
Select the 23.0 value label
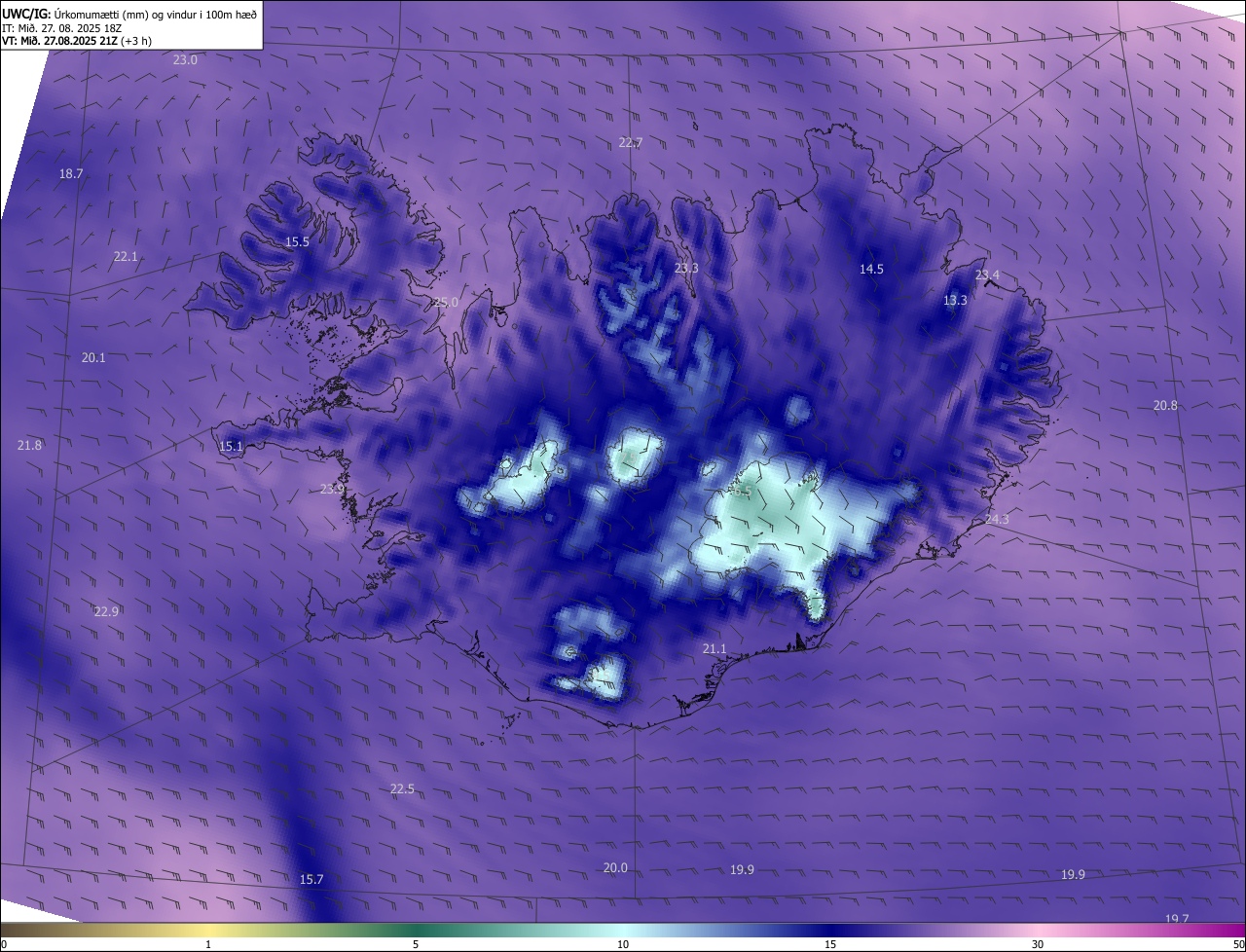[185, 60]
